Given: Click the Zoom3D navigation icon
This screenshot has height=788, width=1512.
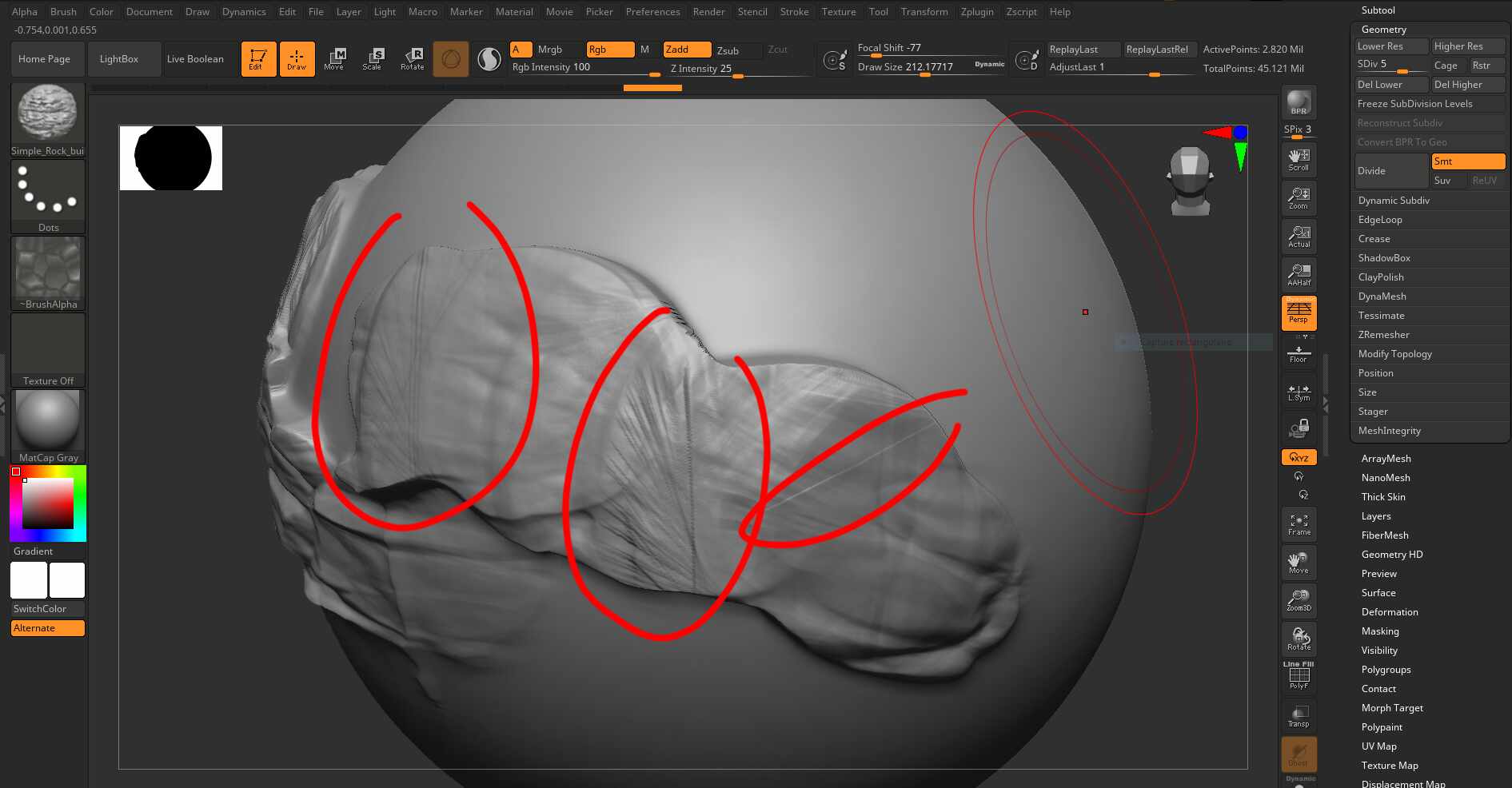Looking at the screenshot, I should tap(1299, 600).
